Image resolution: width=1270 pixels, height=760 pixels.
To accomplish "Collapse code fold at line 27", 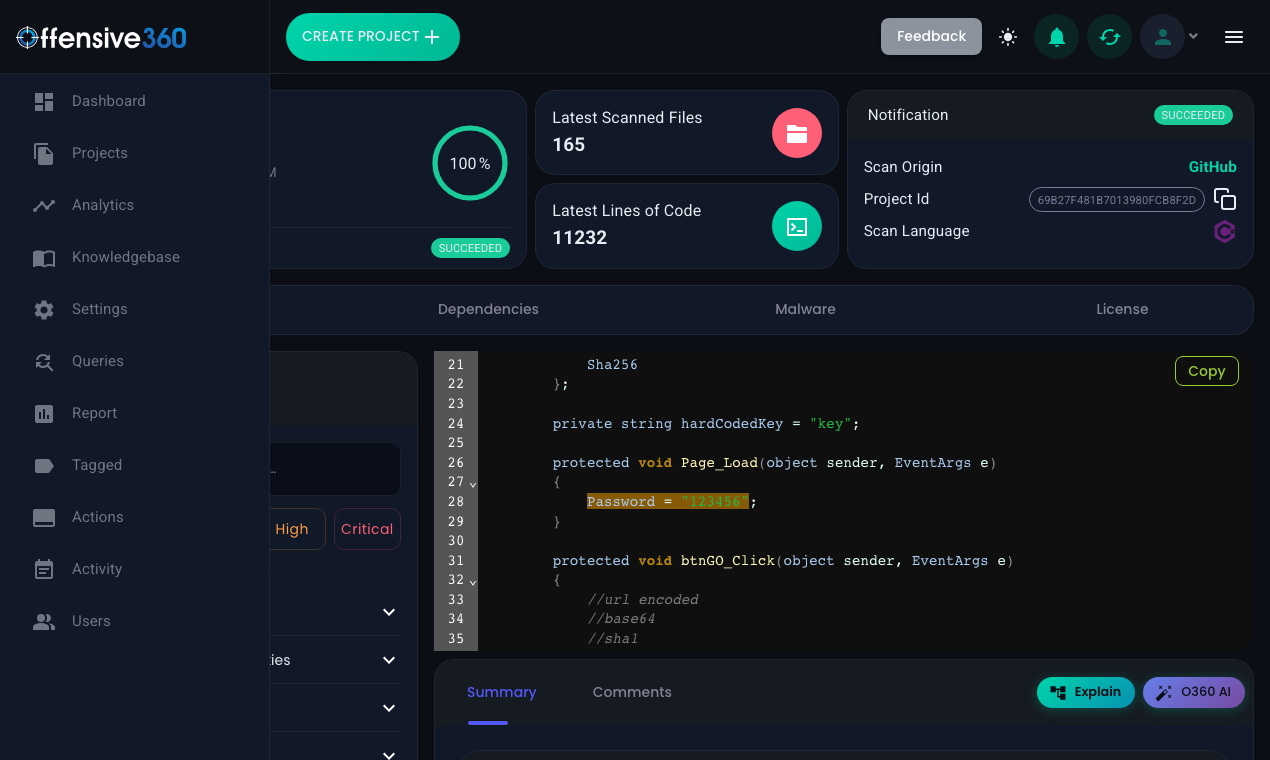I will pyautogui.click(x=473, y=485).
